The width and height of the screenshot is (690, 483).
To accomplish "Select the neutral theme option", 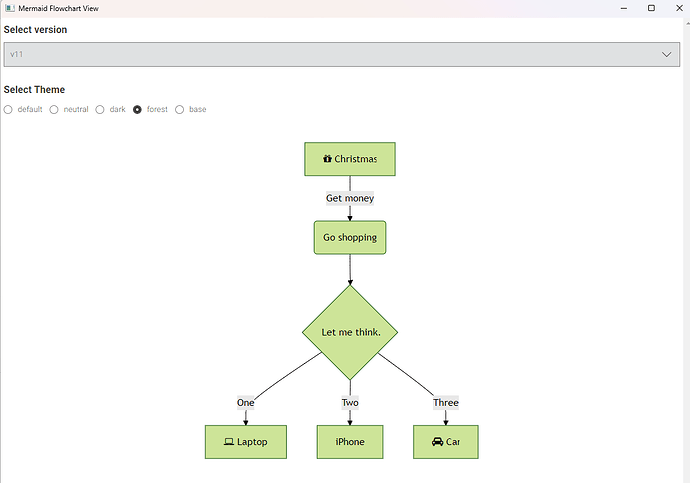I will pyautogui.click(x=54, y=110).
